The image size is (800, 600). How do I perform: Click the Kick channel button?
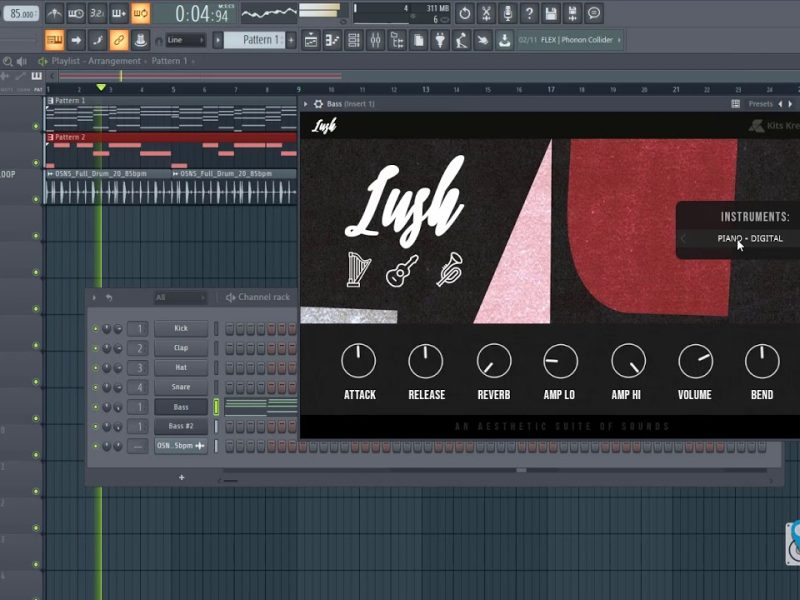181,328
